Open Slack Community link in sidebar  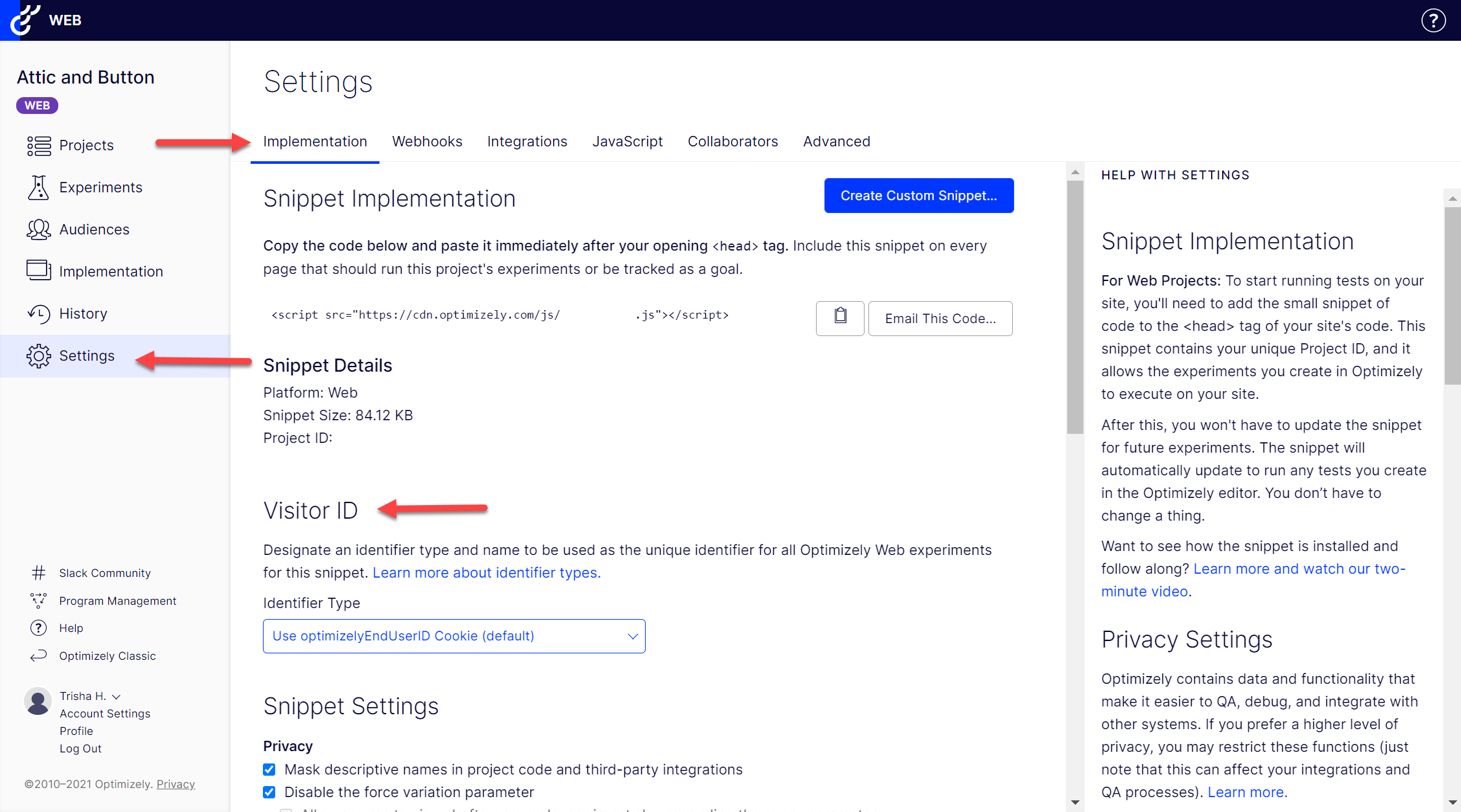coord(105,573)
